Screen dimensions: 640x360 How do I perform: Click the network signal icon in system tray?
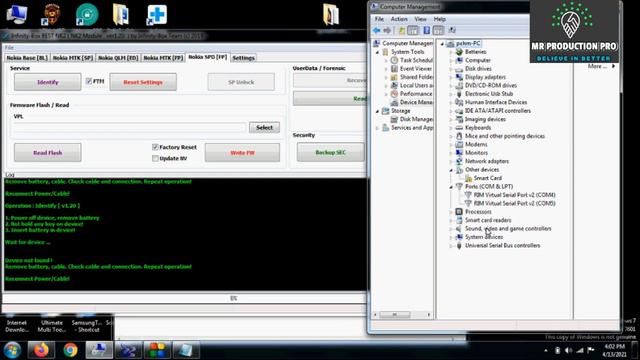point(580,350)
